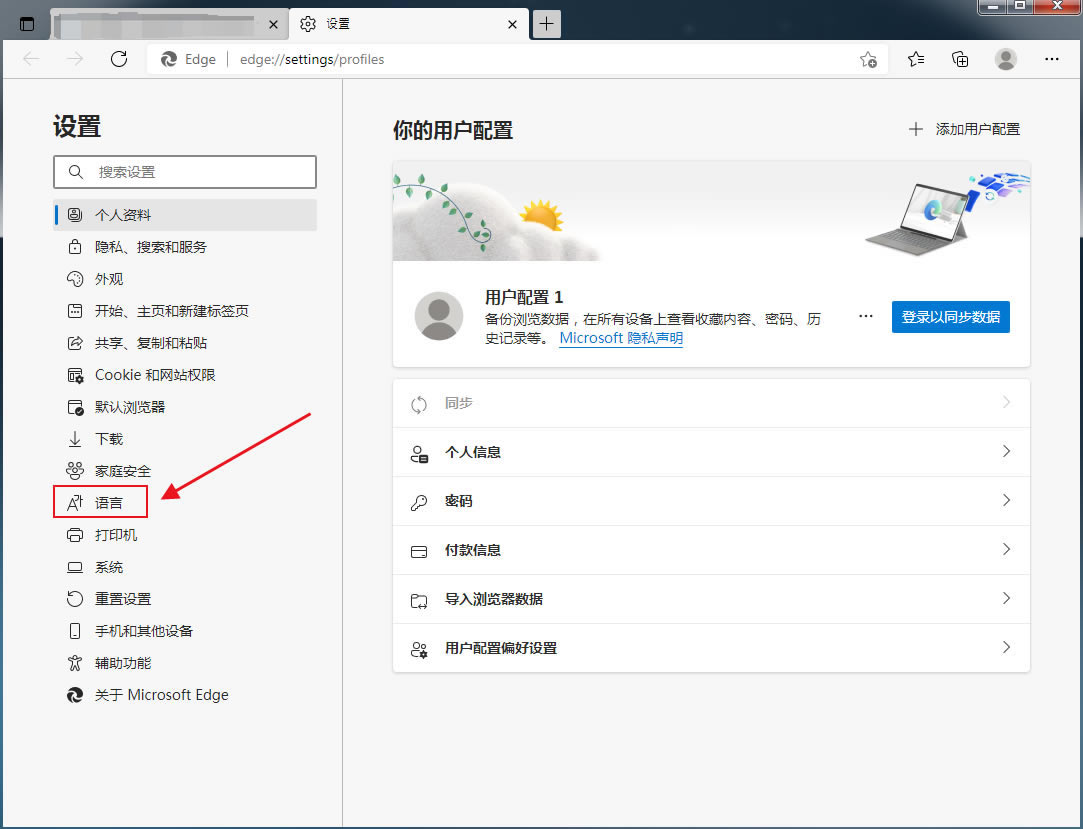1083x829 pixels.
Task: Add current page to favorites via address bar star
Action: click(869, 59)
